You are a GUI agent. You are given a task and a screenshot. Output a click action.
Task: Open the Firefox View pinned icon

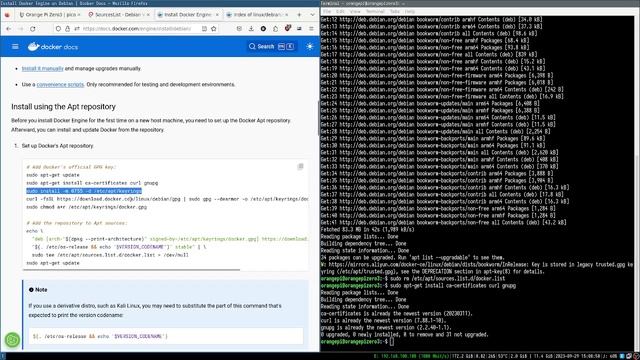click(7, 15)
